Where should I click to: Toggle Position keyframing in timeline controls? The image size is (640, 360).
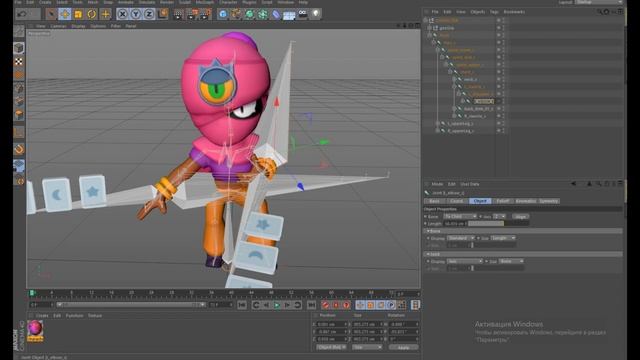click(360, 305)
